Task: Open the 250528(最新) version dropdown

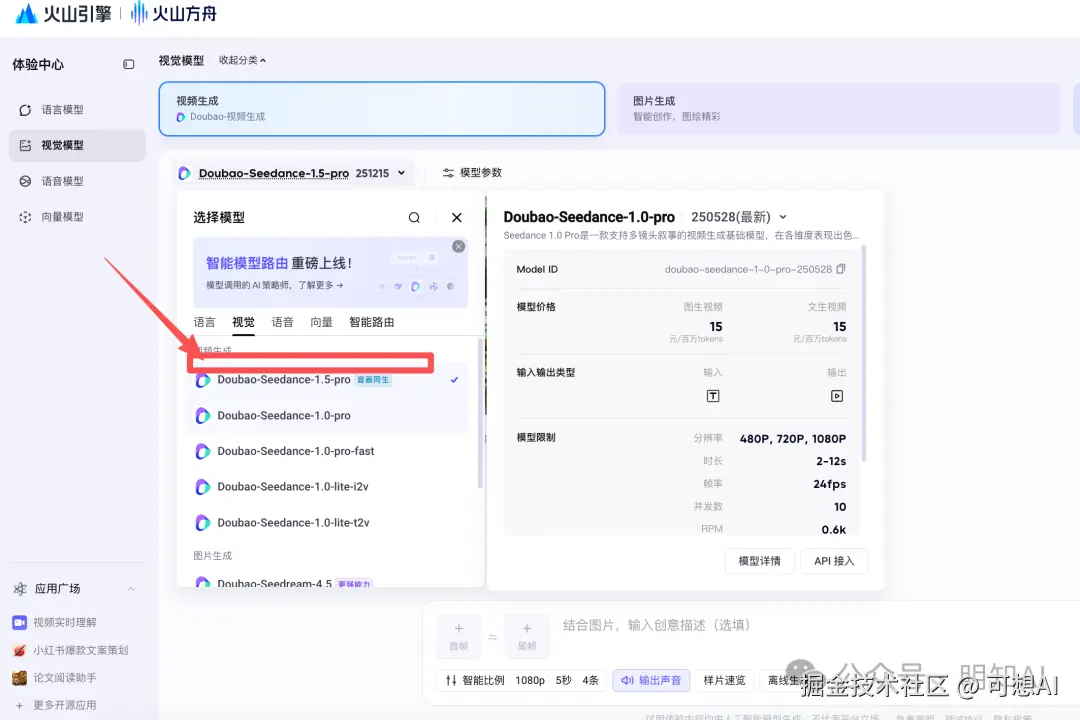Action: (x=739, y=217)
